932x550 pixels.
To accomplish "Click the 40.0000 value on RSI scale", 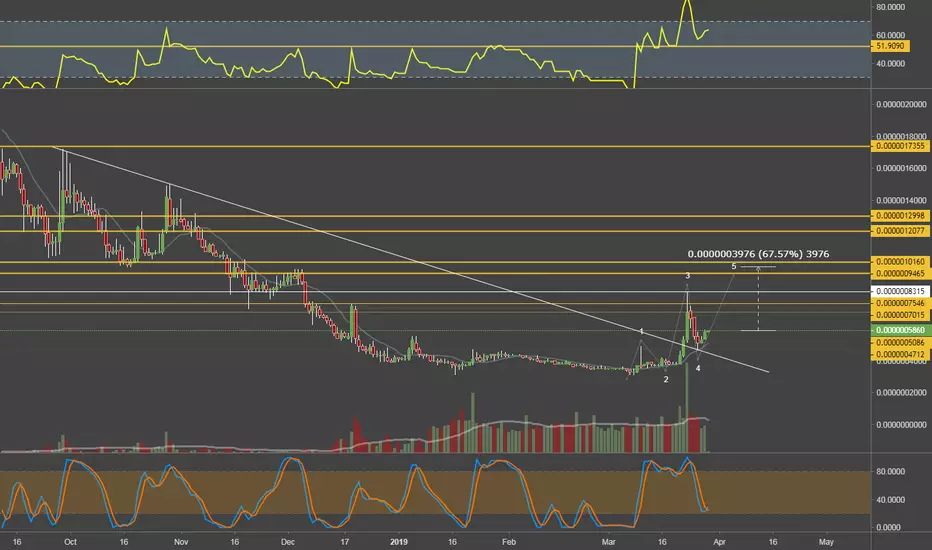I will (x=890, y=63).
